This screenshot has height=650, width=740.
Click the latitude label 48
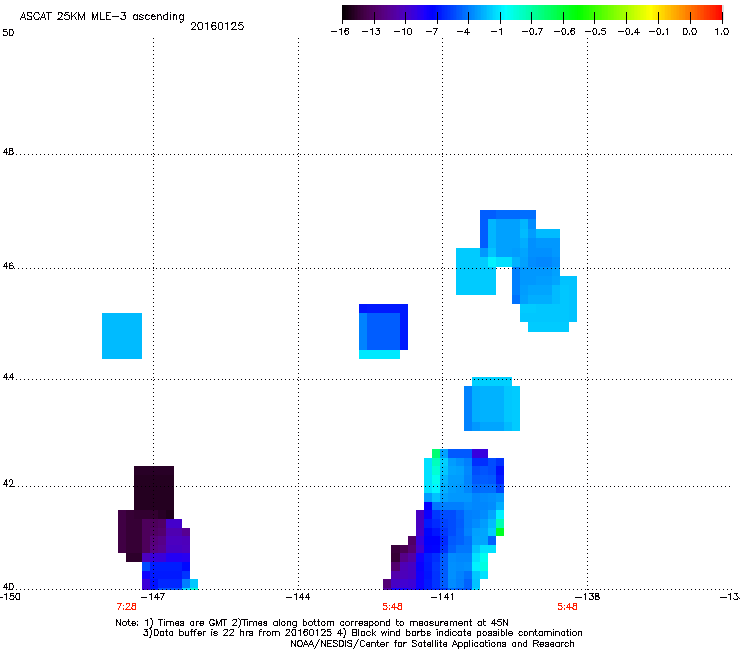click(x=8, y=152)
